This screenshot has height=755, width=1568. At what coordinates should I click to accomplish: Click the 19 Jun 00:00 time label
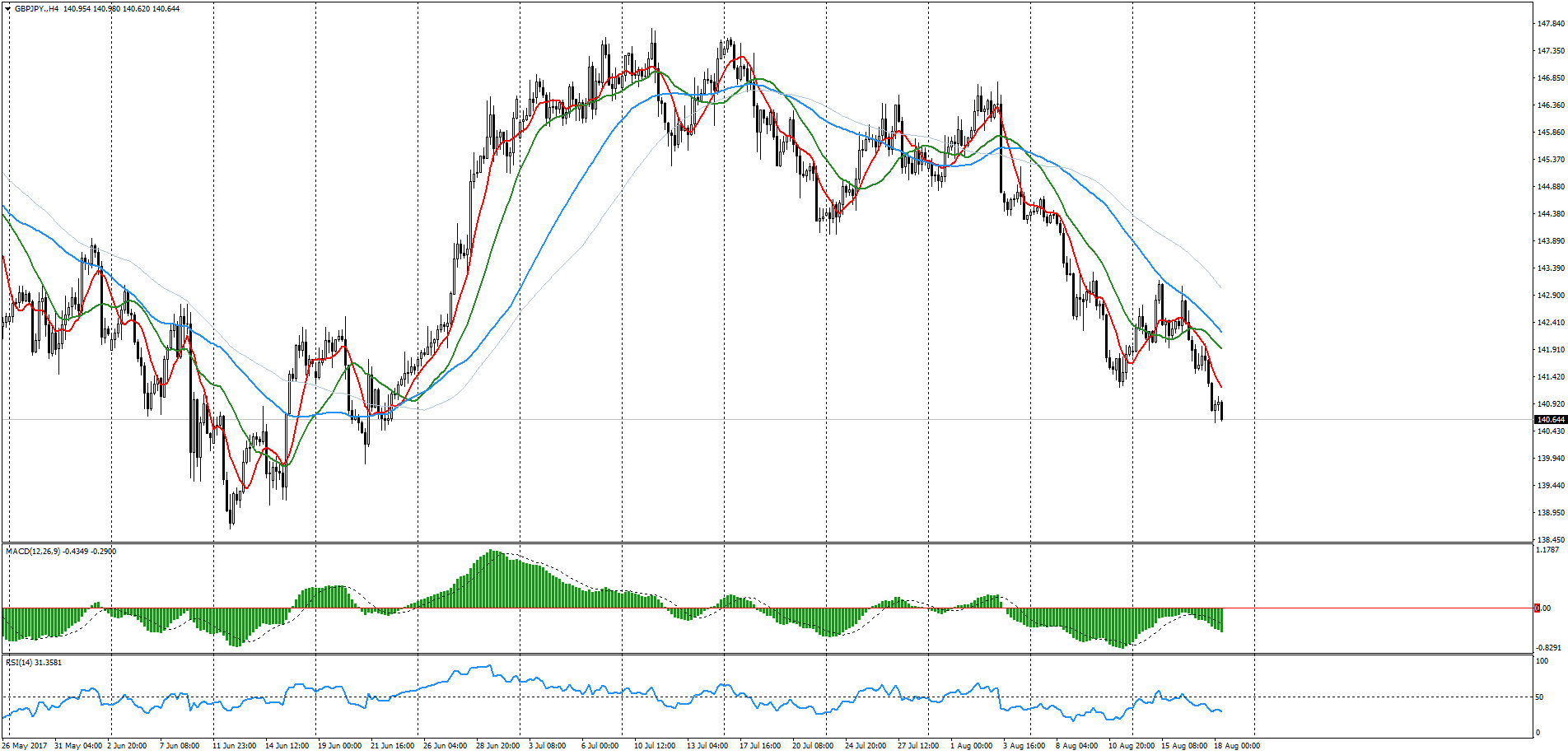[x=339, y=746]
